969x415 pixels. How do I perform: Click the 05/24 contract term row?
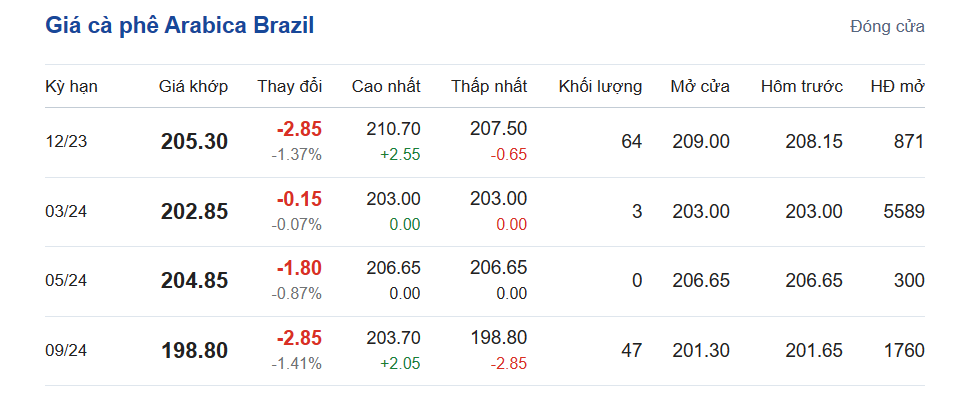pyautogui.click(x=485, y=281)
